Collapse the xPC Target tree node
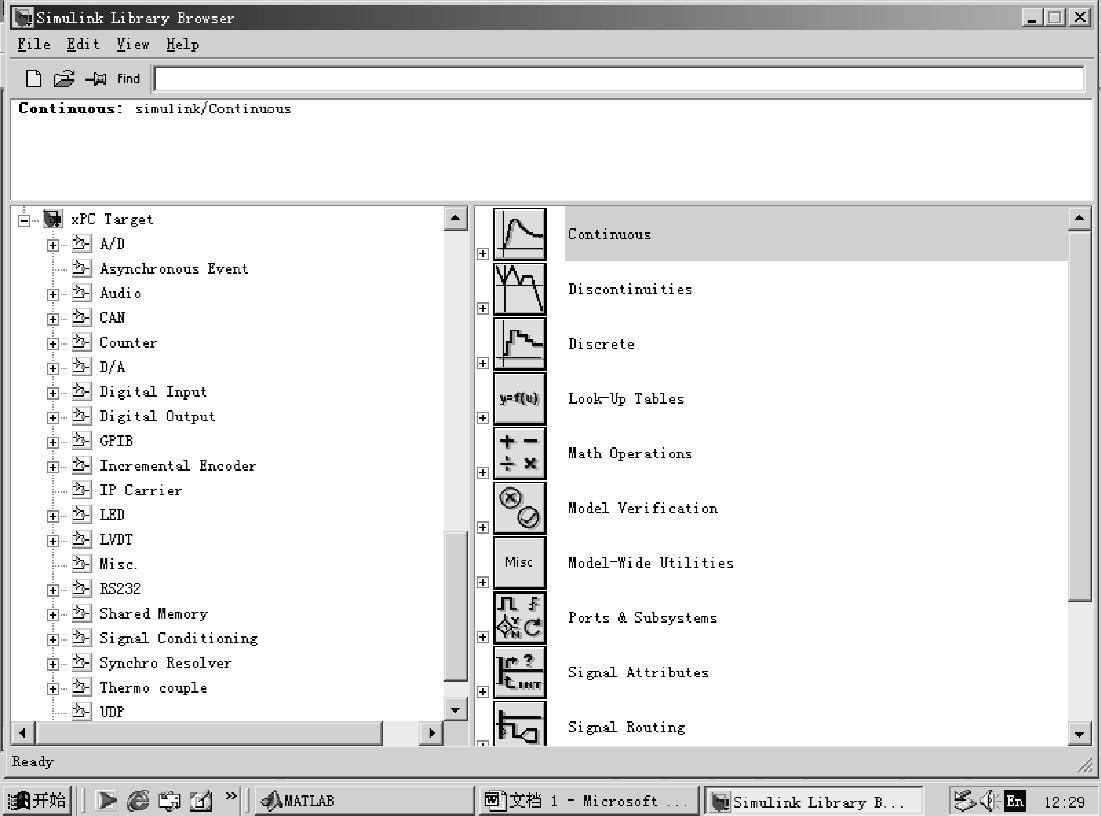Screen dimensions: 1101x816 [x=24, y=221]
